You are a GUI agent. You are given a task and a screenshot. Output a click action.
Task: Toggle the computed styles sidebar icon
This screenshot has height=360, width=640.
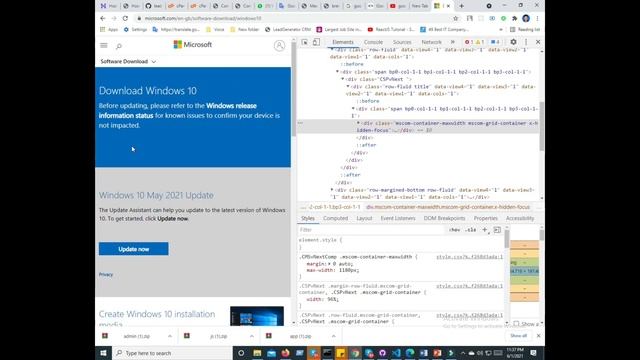tap(497, 230)
